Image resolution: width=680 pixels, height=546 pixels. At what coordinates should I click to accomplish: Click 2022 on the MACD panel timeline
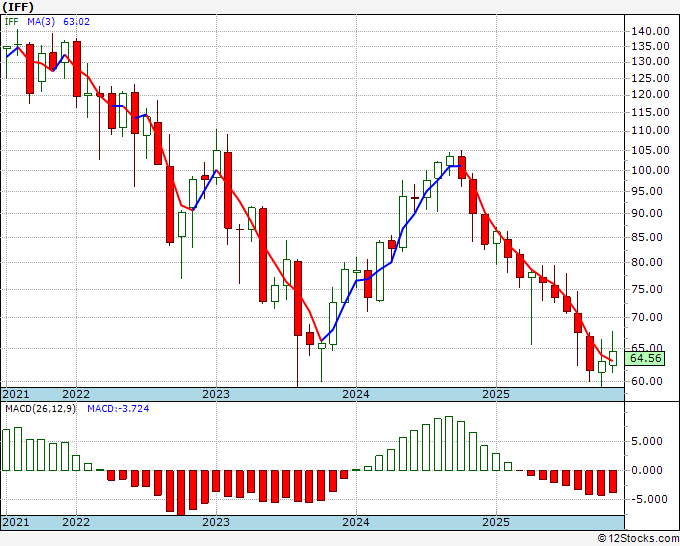(x=76, y=522)
